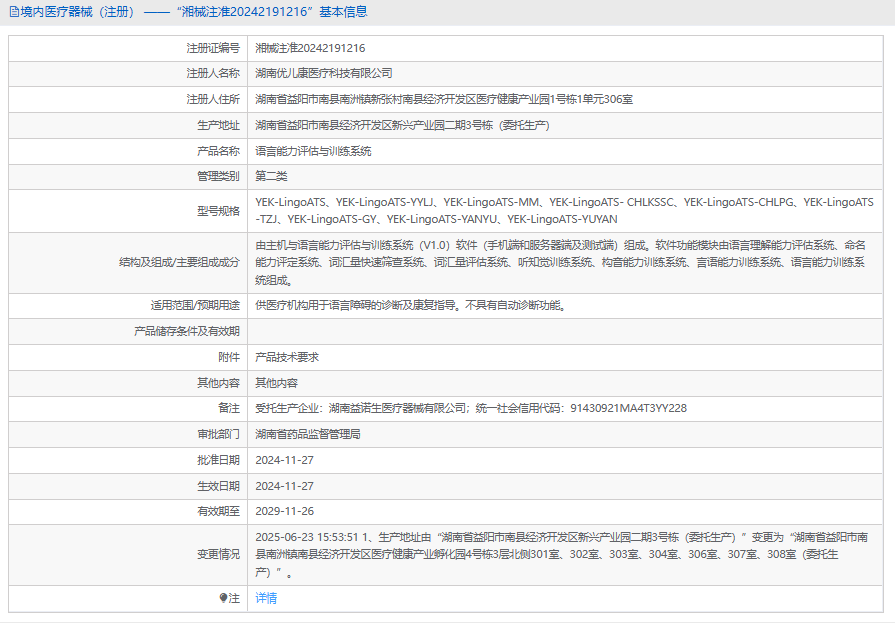Click approval department 湖南省药品监督管理局
Image resolution: width=895 pixels, height=623 pixels.
[x=308, y=435]
